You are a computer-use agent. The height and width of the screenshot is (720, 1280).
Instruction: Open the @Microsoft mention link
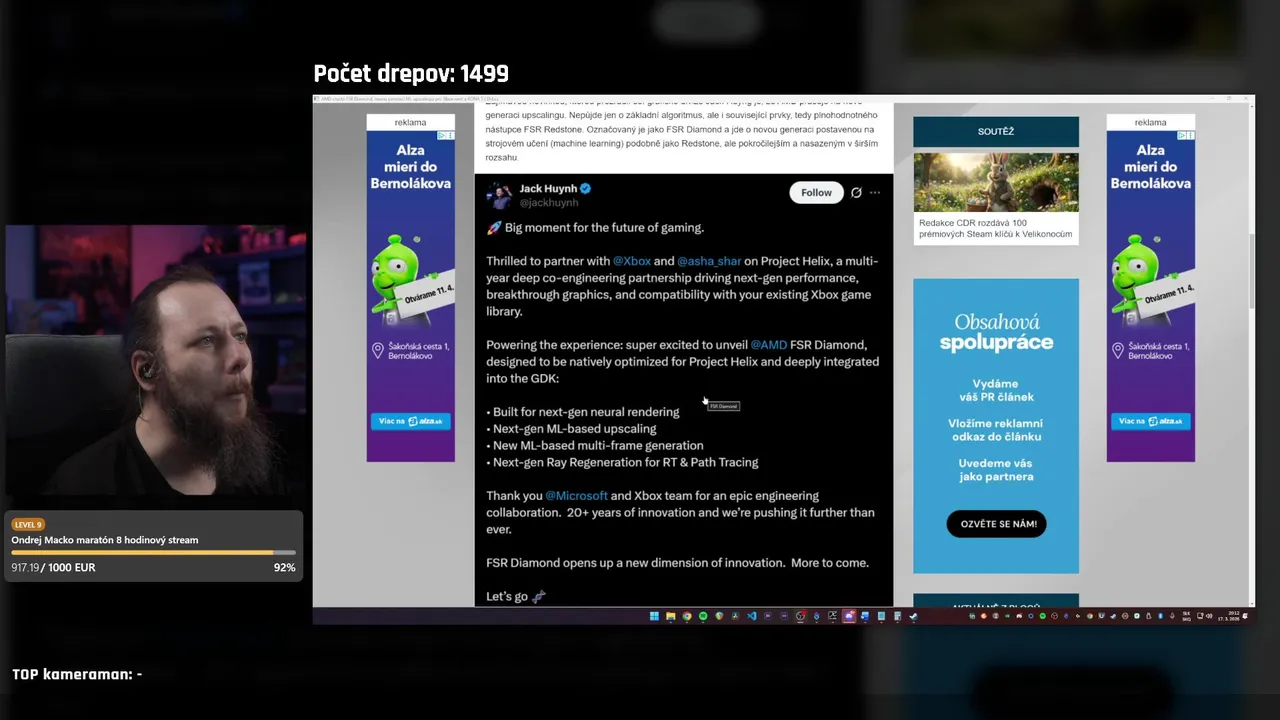point(577,496)
